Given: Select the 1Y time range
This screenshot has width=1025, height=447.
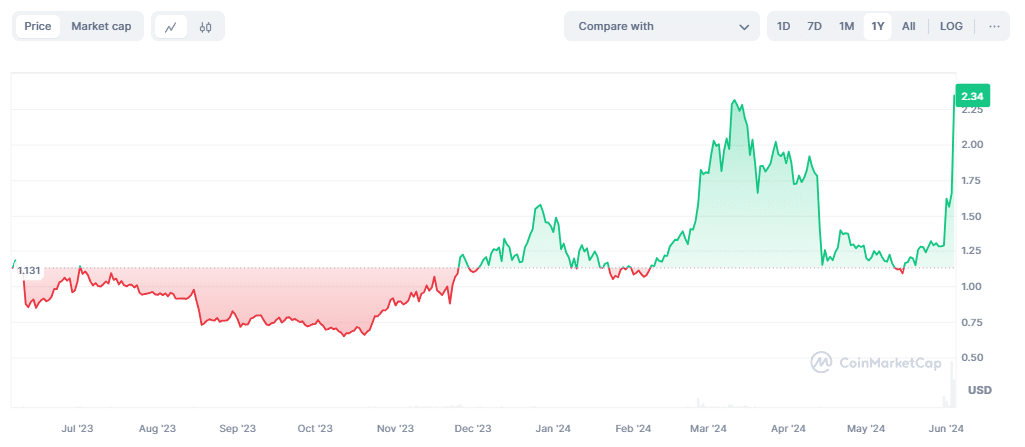Looking at the screenshot, I should (x=877, y=27).
